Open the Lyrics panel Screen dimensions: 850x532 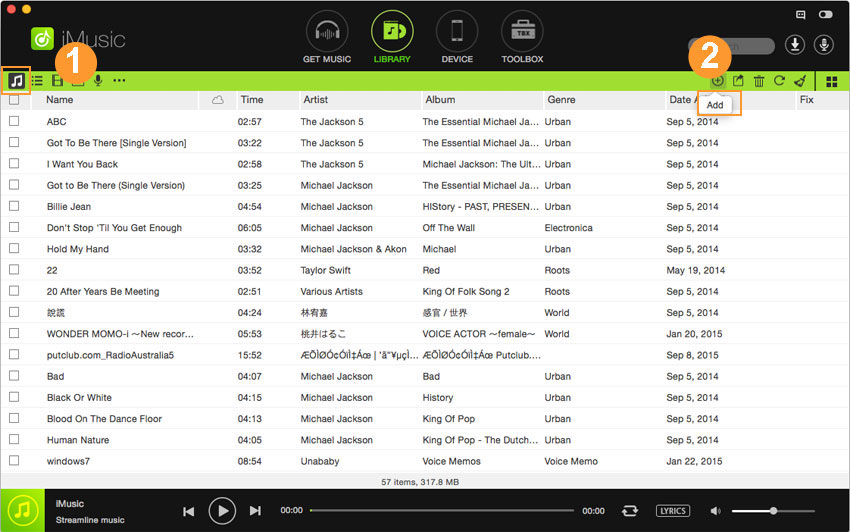pyautogui.click(x=673, y=511)
